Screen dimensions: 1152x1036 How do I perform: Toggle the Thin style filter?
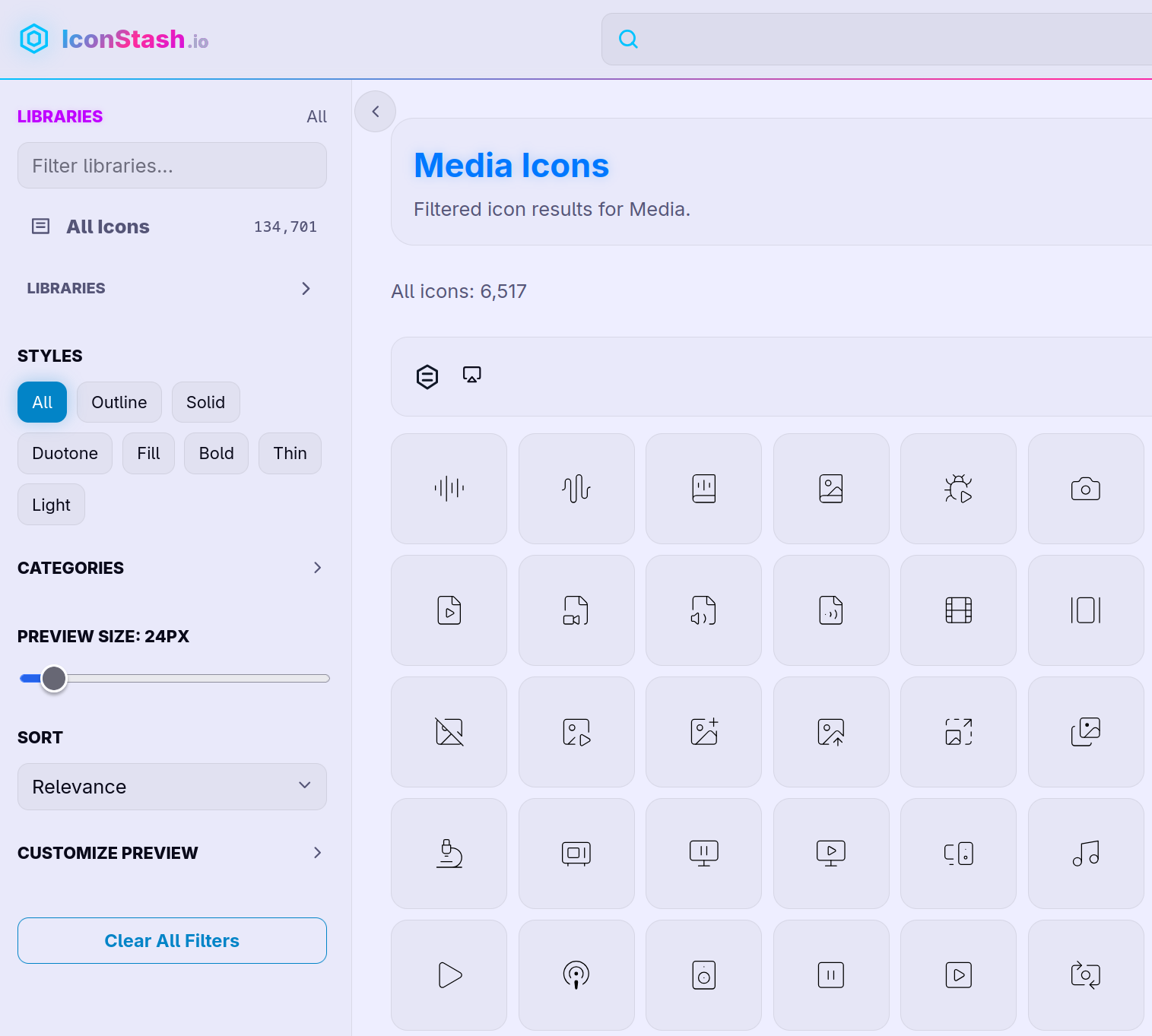click(x=290, y=454)
